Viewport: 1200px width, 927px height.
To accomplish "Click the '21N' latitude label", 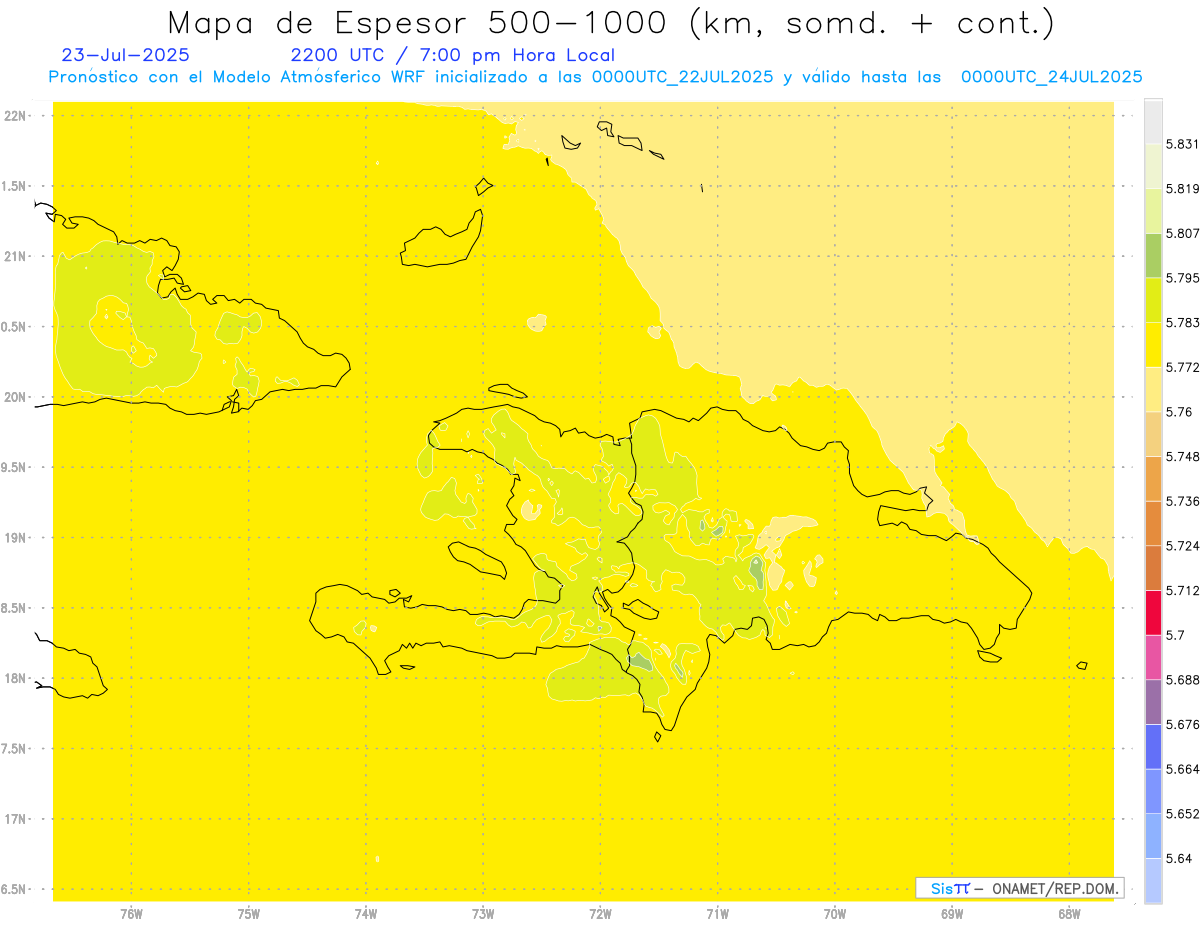I will [x=15, y=256].
